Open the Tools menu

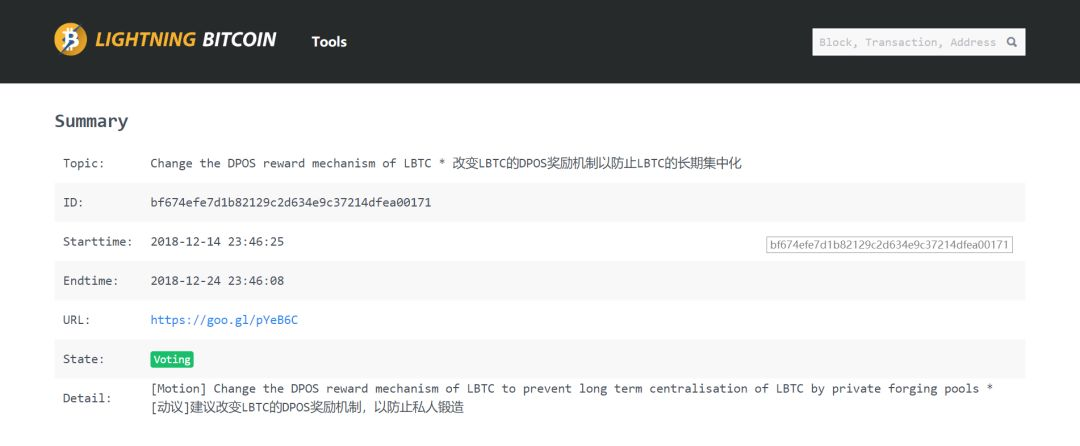pos(329,42)
